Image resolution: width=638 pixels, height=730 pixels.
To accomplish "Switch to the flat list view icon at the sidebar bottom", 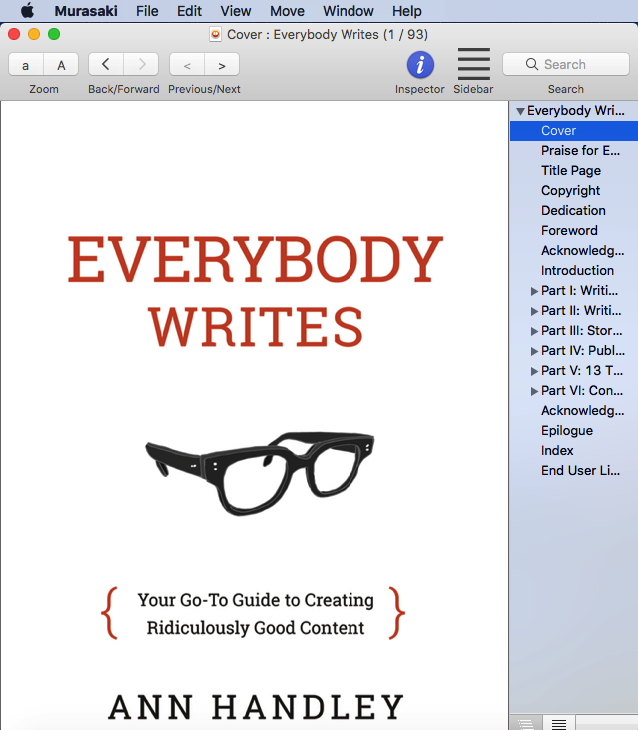I will (559, 723).
